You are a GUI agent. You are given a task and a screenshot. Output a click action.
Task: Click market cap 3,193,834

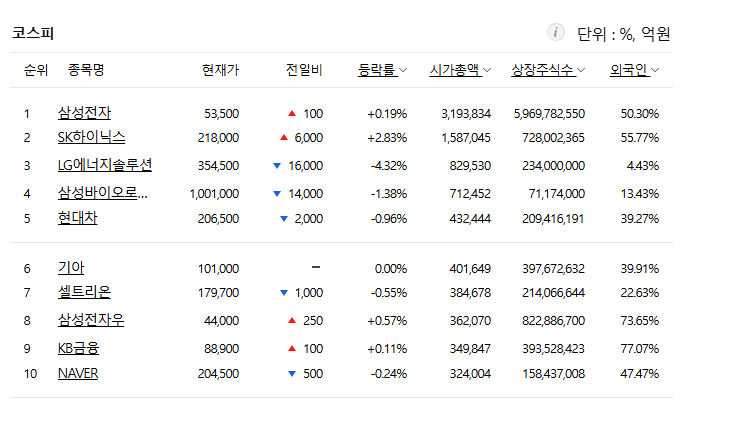[x=466, y=114]
